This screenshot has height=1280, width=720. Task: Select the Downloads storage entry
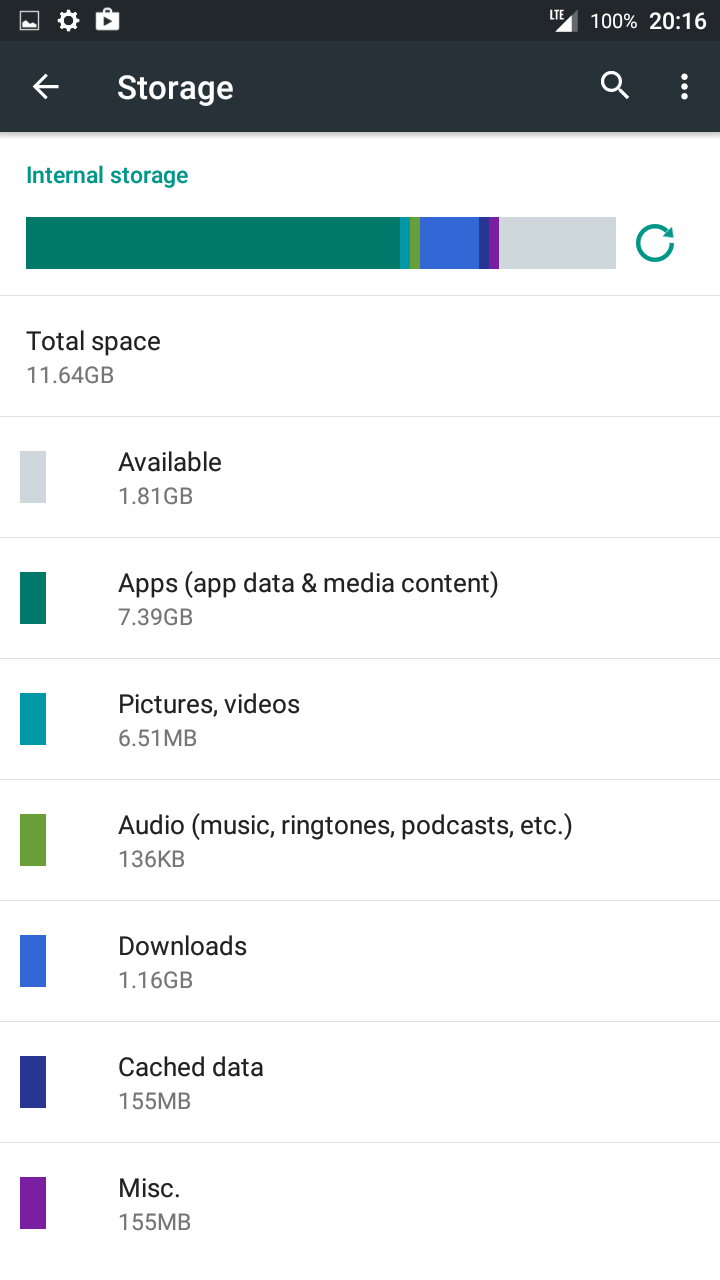[x=183, y=961]
